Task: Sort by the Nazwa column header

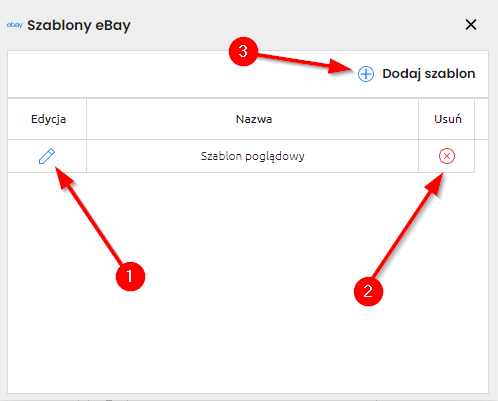Action: 254,119
